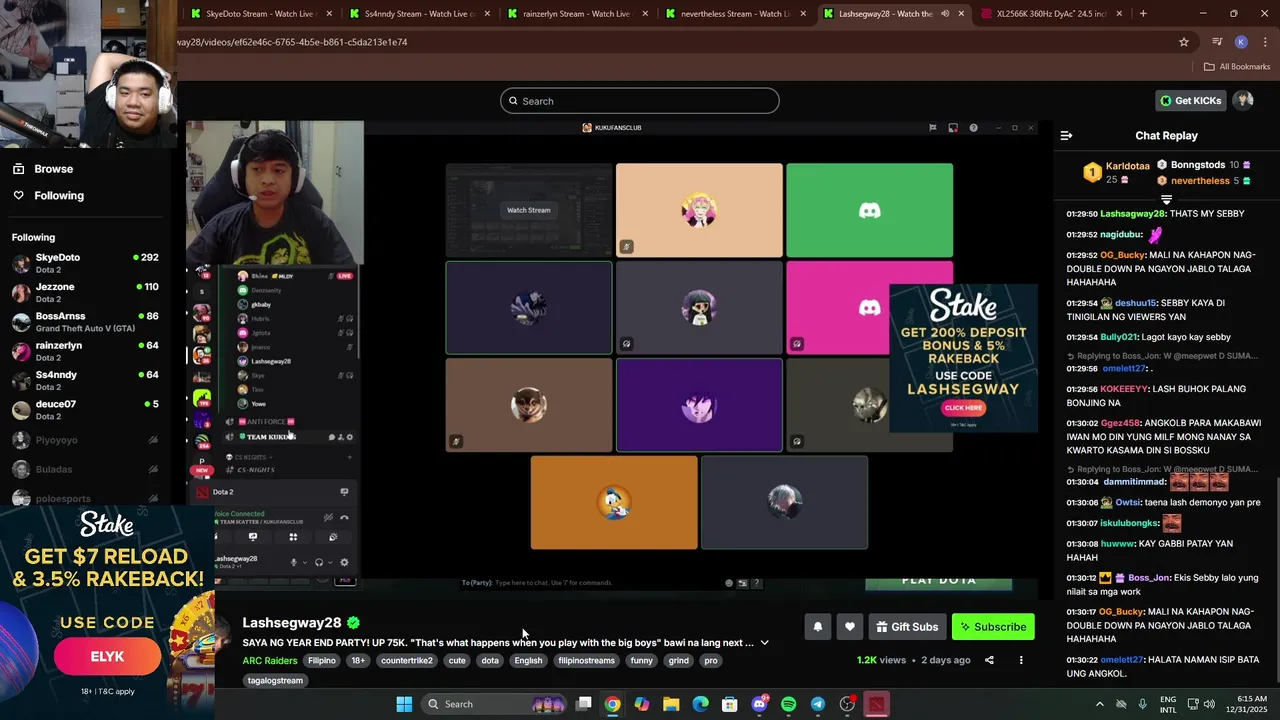Open the video's three-dot options menu
Image resolution: width=1280 pixels, height=720 pixels.
pos(1021,660)
